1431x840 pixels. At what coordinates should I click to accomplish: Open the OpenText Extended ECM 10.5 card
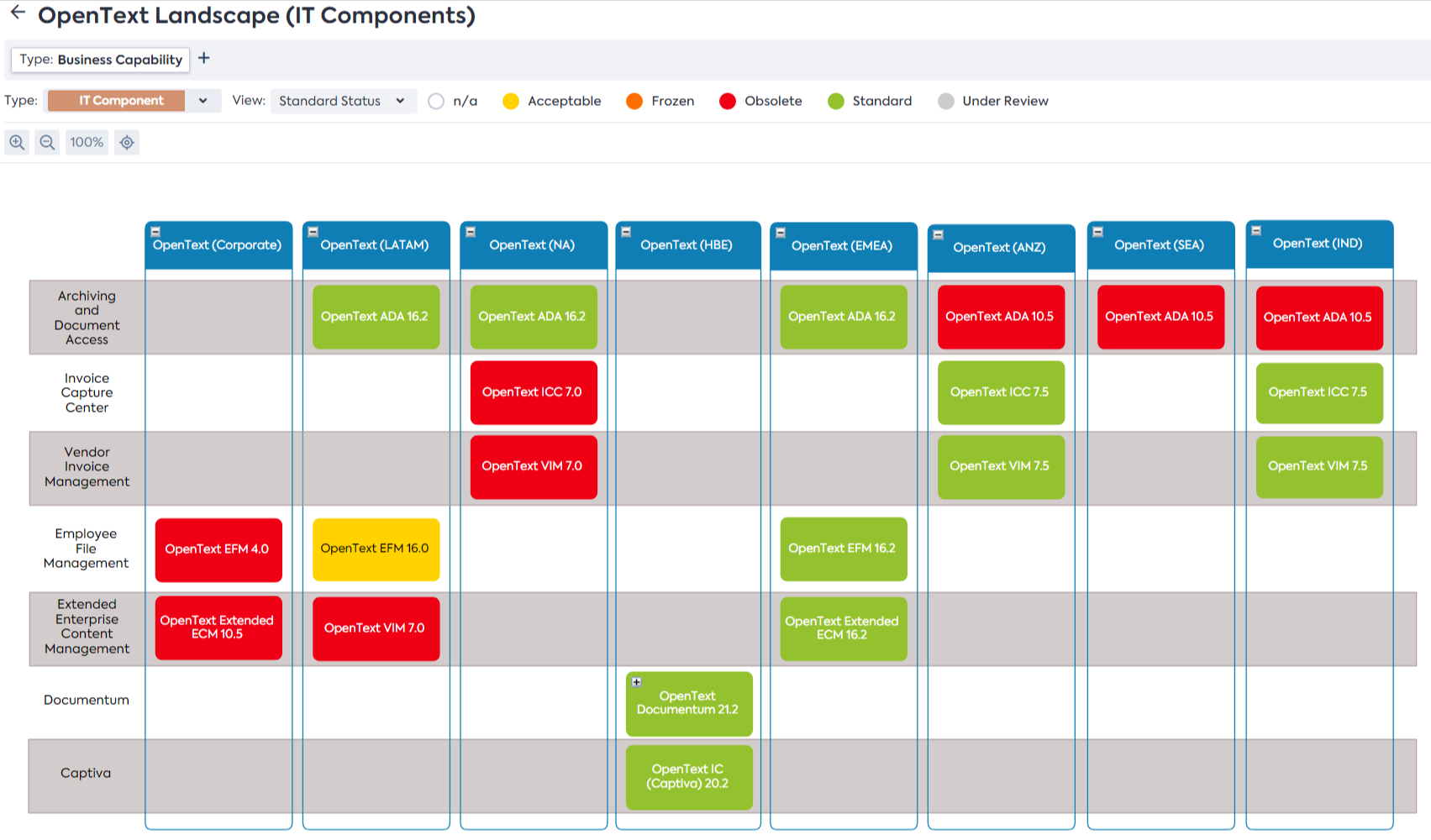tap(218, 627)
